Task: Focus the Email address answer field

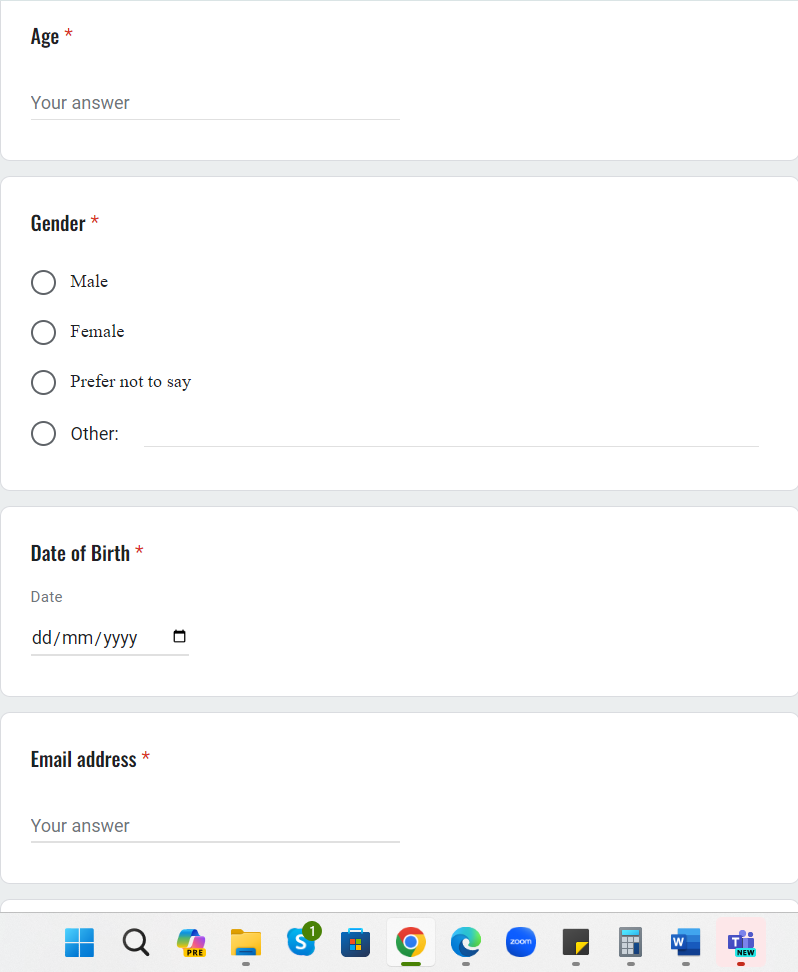Action: click(215, 826)
